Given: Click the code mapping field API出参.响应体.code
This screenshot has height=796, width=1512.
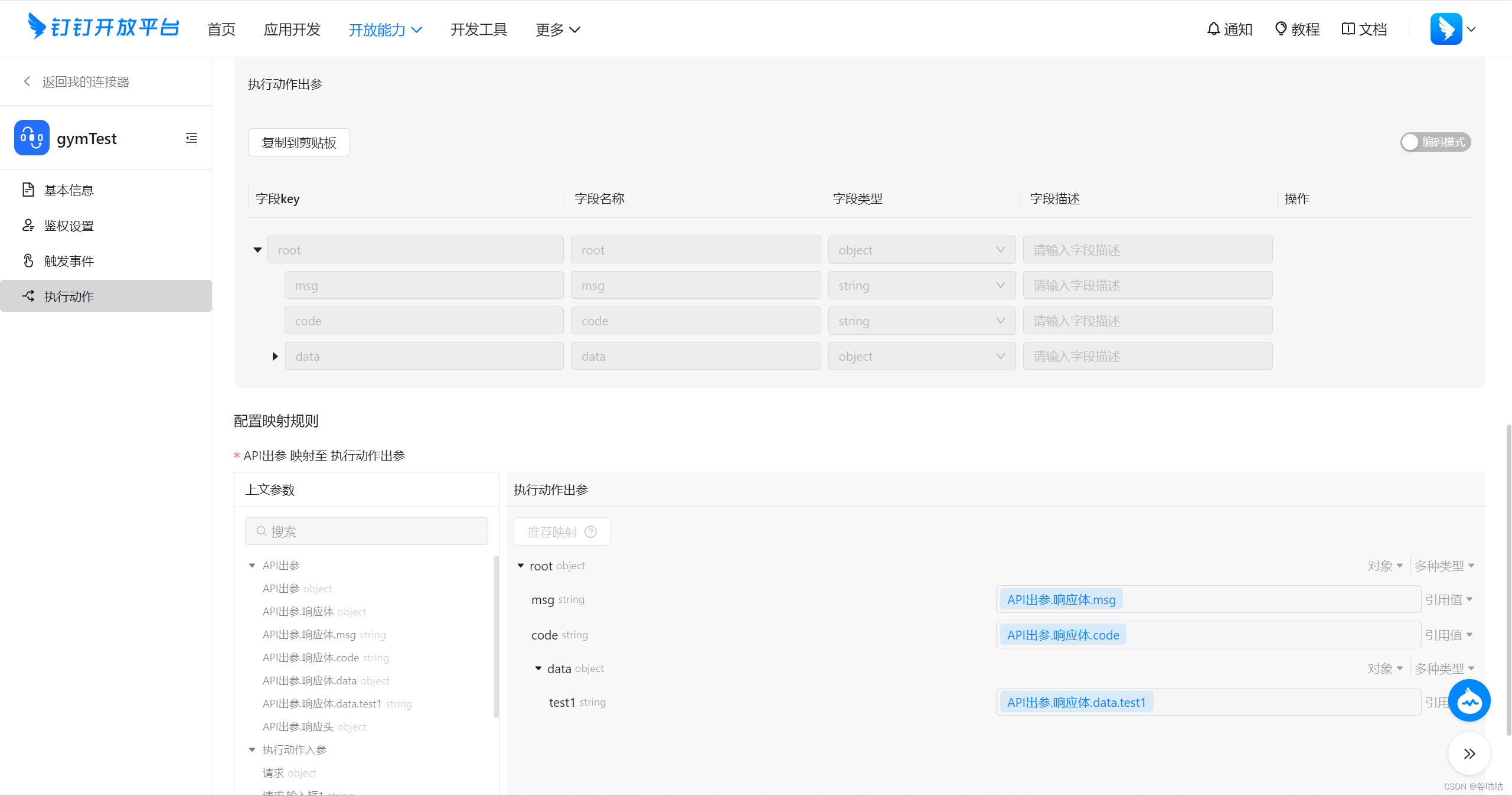Looking at the screenshot, I should click(x=1208, y=635).
